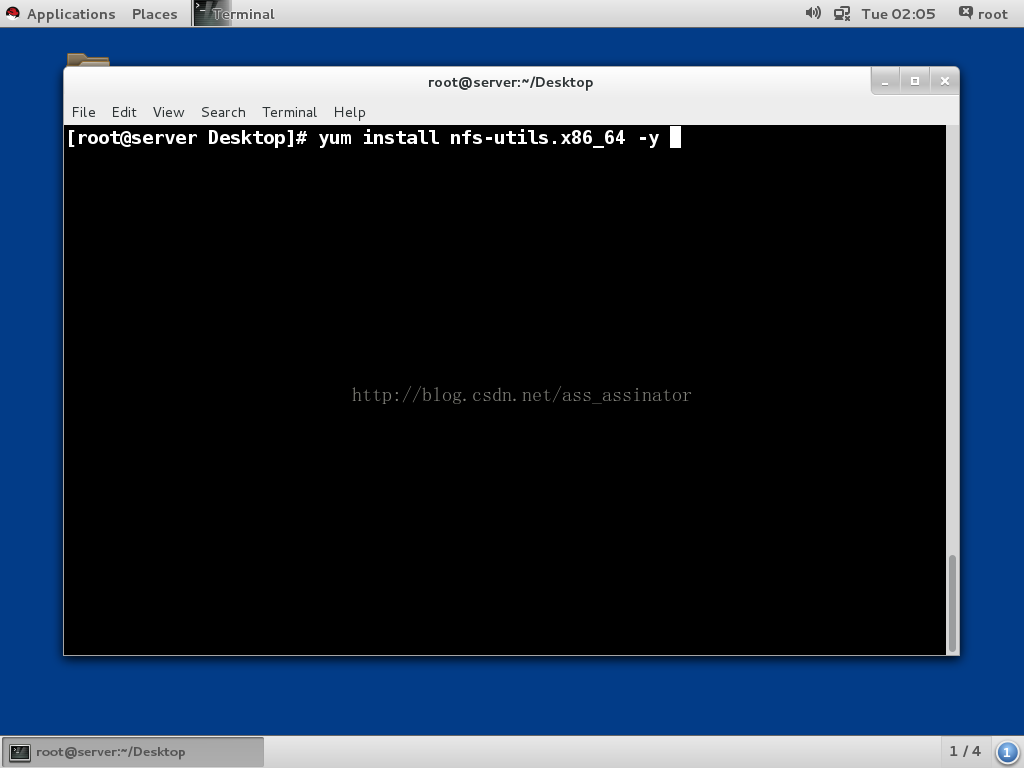Open the Search menu in terminal

point(223,112)
